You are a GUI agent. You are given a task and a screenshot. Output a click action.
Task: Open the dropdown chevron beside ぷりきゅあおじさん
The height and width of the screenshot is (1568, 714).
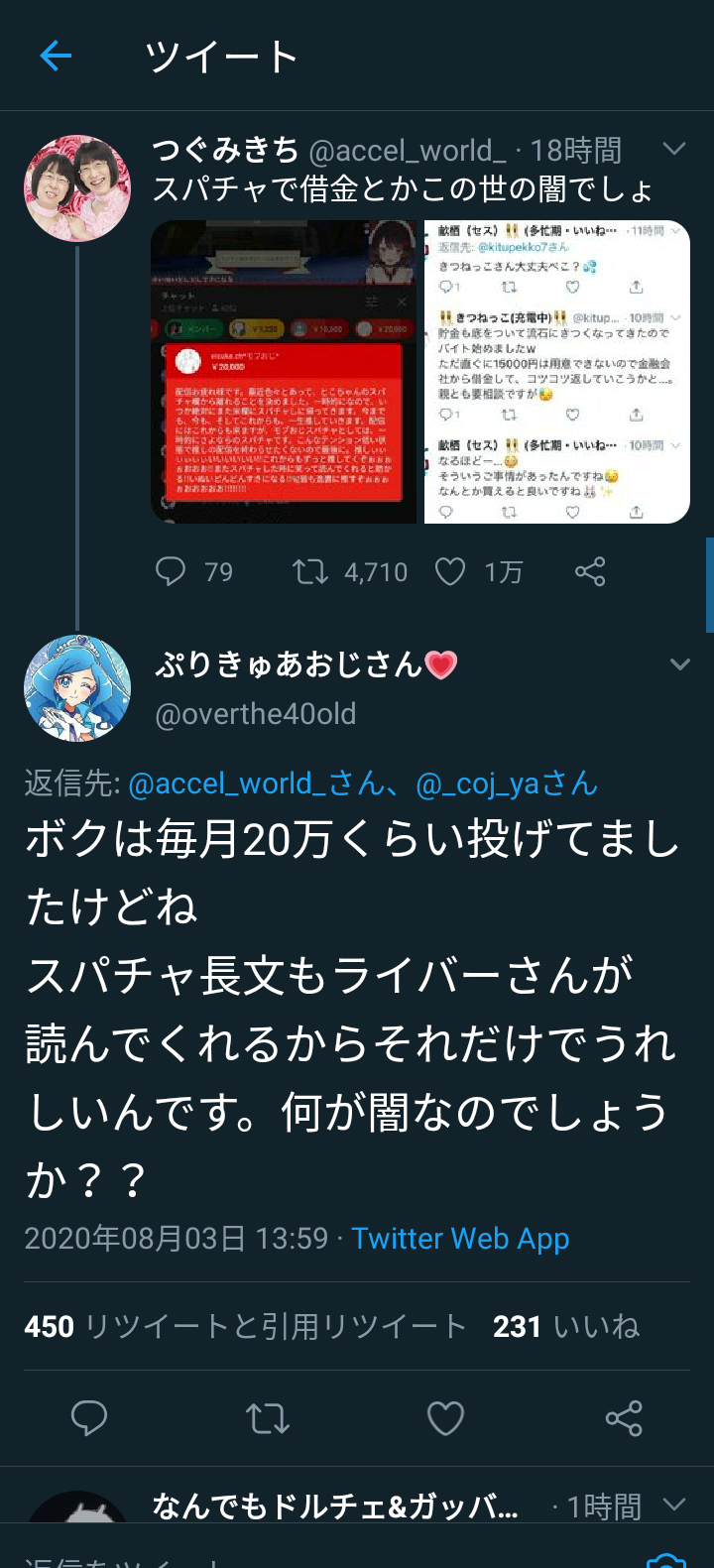(680, 664)
